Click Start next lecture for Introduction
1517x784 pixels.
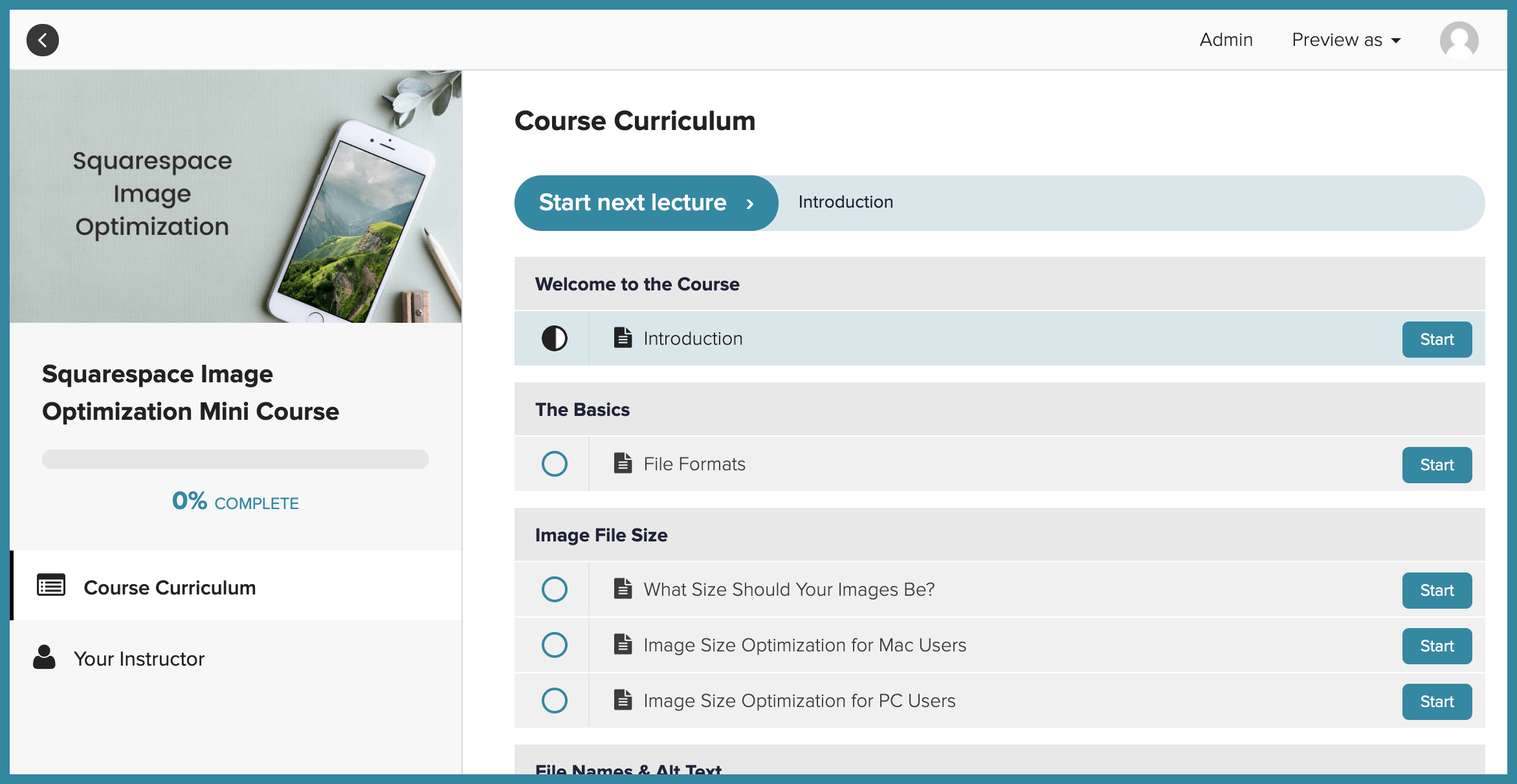click(645, 203)
